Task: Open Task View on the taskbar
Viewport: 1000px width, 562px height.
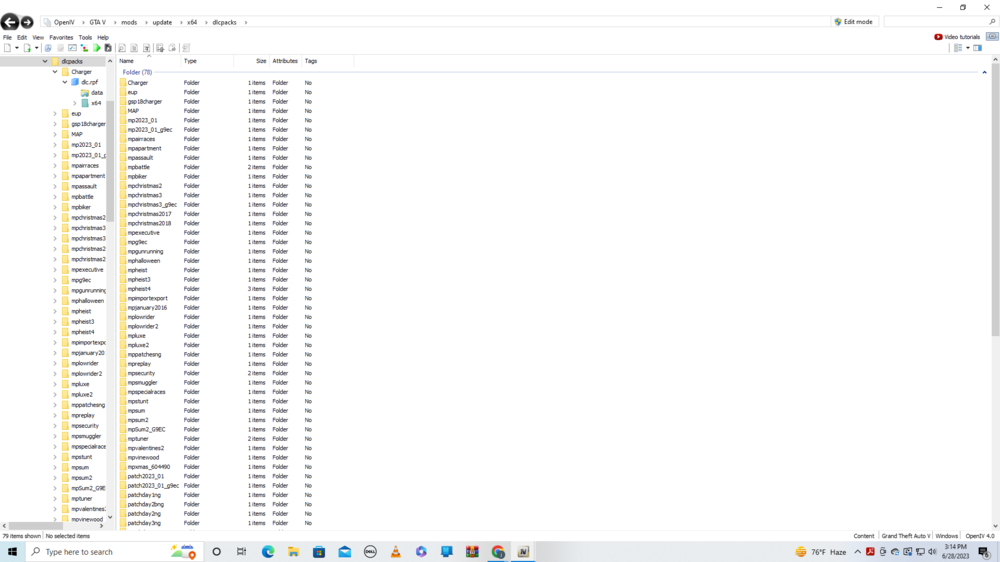Action: [x=242, y=552]
